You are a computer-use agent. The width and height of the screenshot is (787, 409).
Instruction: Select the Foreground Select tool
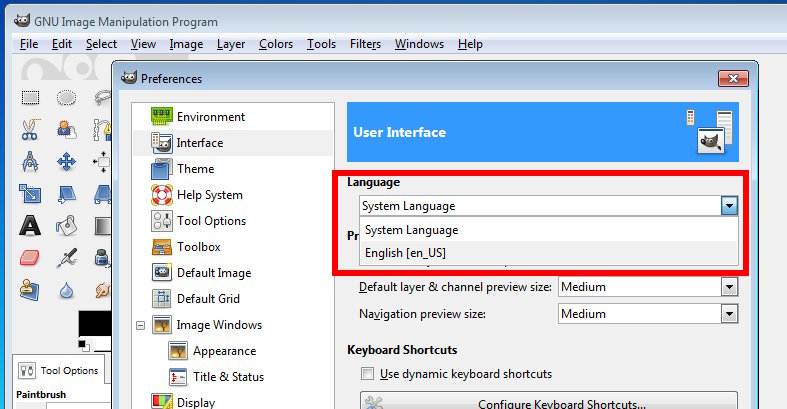(x=66, y=129)
